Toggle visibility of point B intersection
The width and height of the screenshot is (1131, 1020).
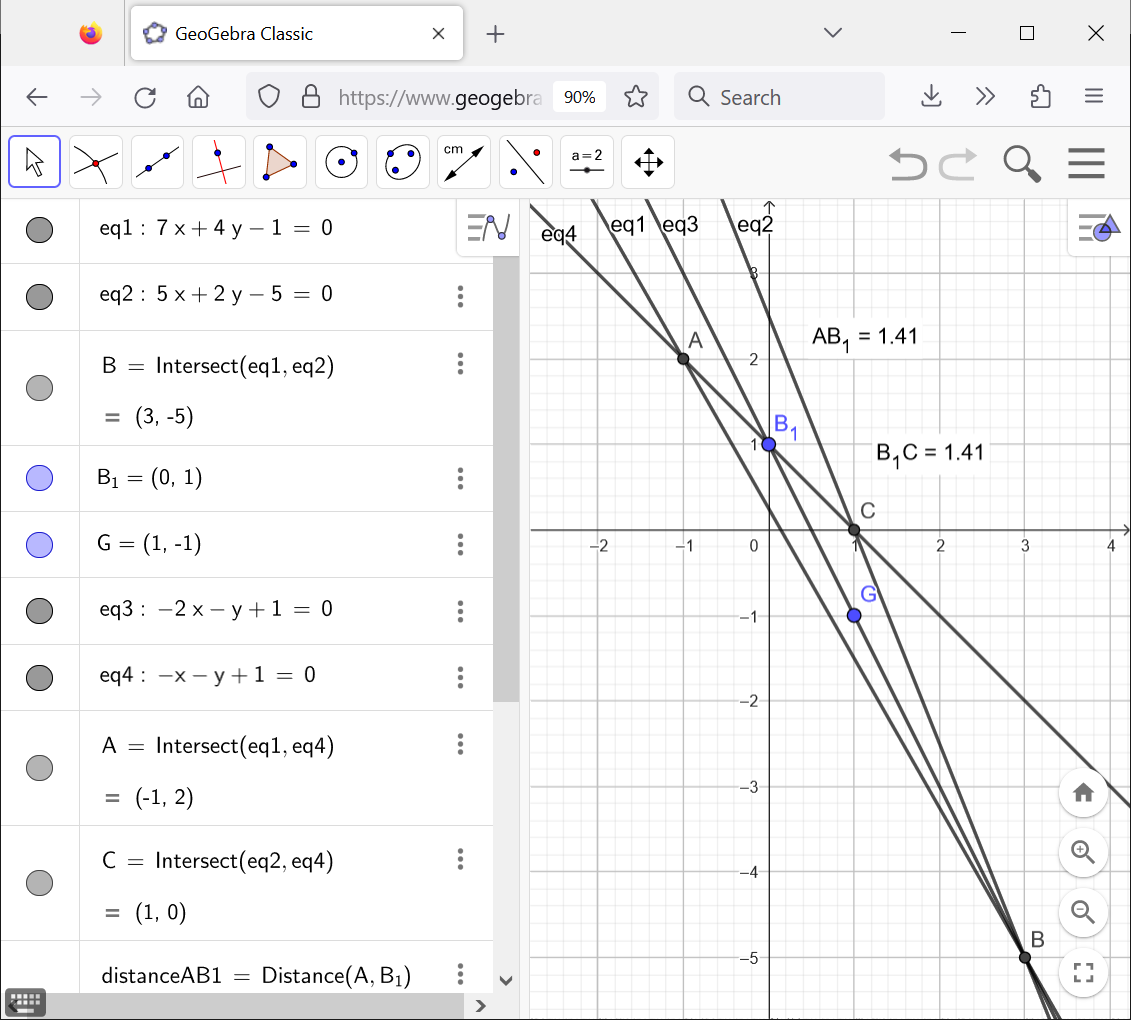pos(40,387)
